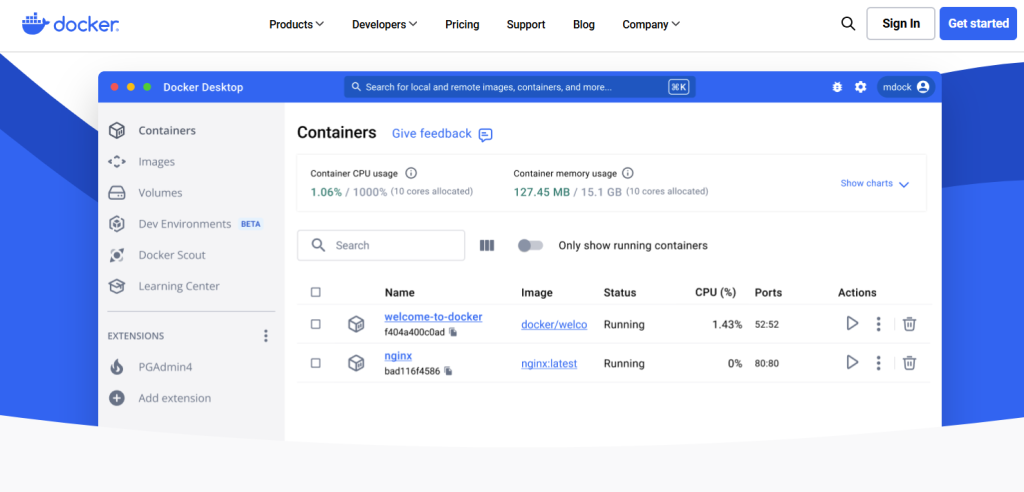Open Volumes section in sidebar

(x=160, y=193)
